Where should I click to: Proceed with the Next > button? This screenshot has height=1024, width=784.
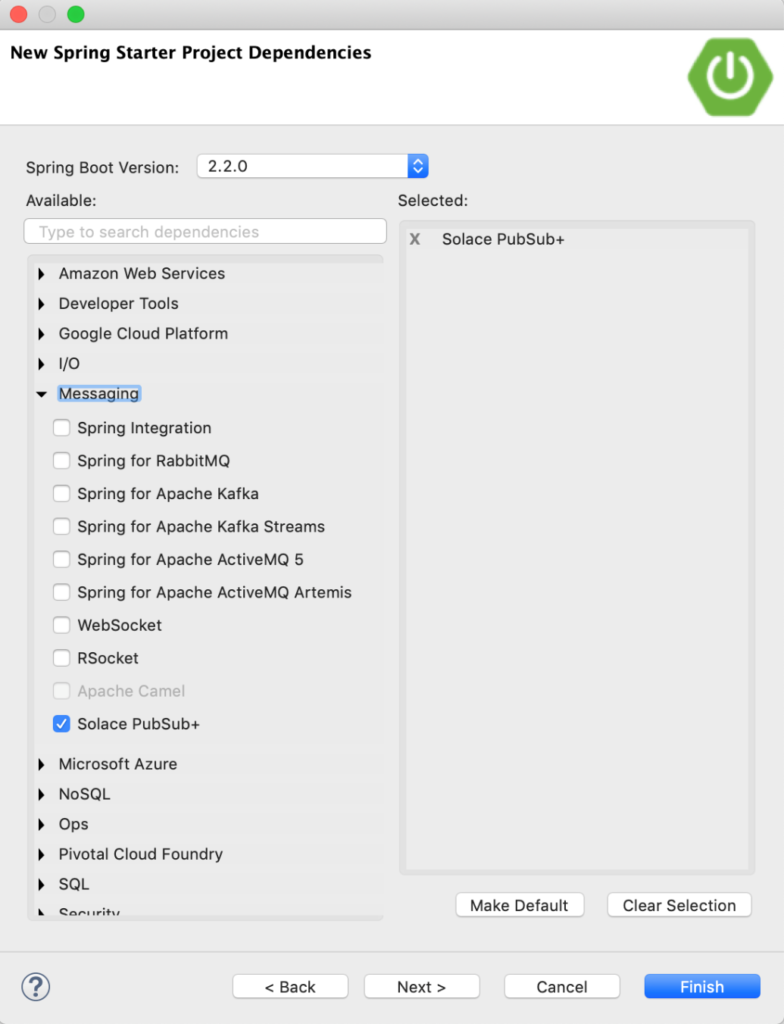[421, 986]
